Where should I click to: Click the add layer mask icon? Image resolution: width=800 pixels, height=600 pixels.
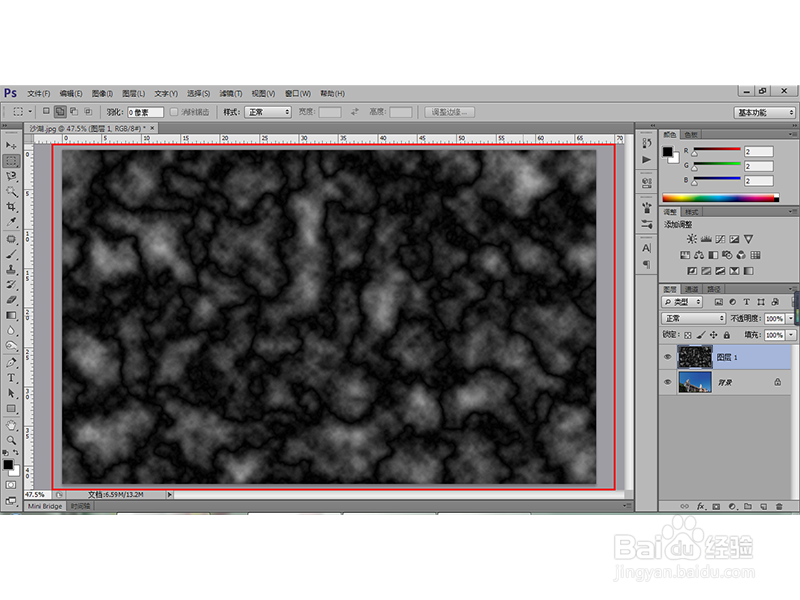(x=716, y=507)
